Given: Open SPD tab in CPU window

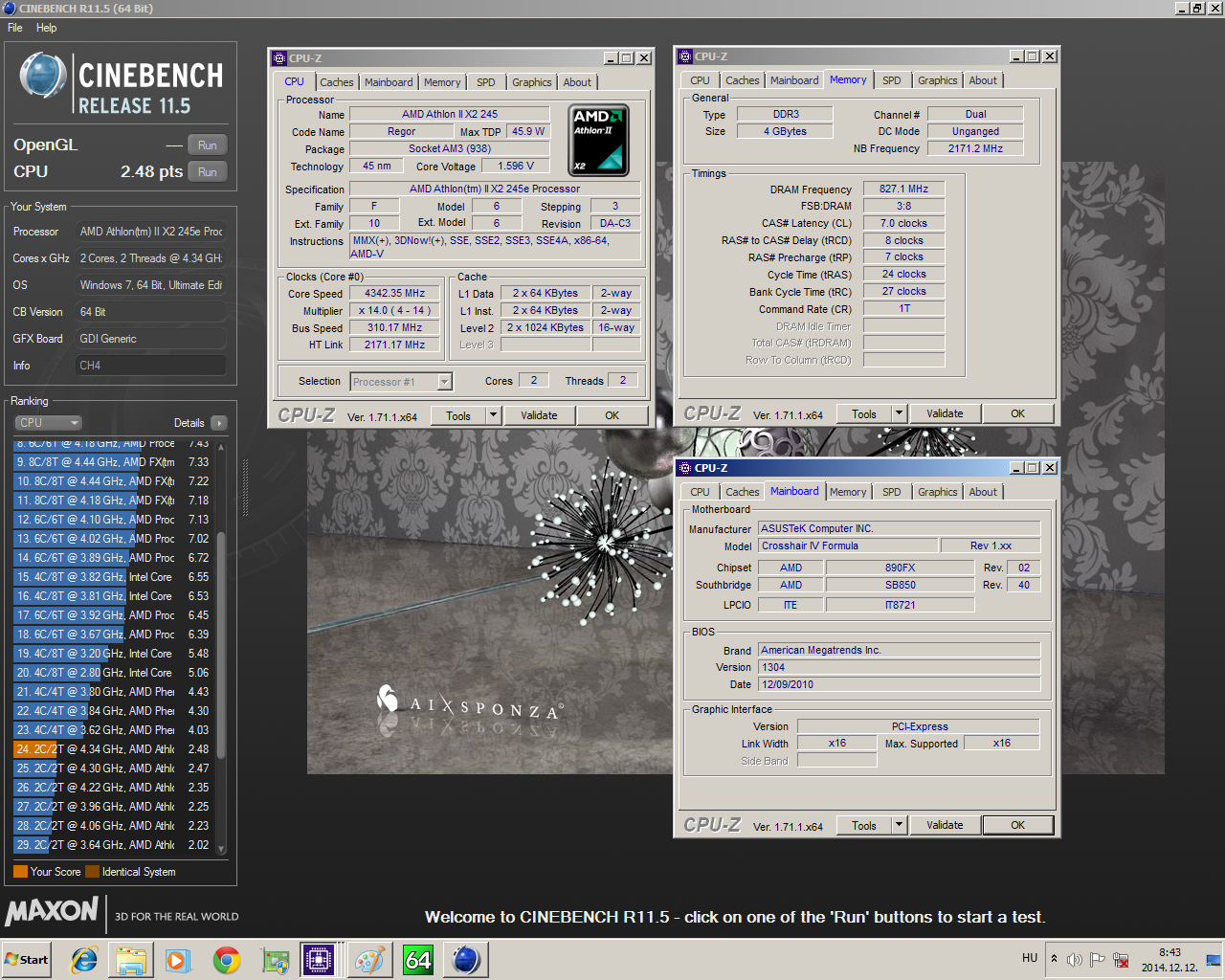Looking at the screenshot, I should click(486, 82).
